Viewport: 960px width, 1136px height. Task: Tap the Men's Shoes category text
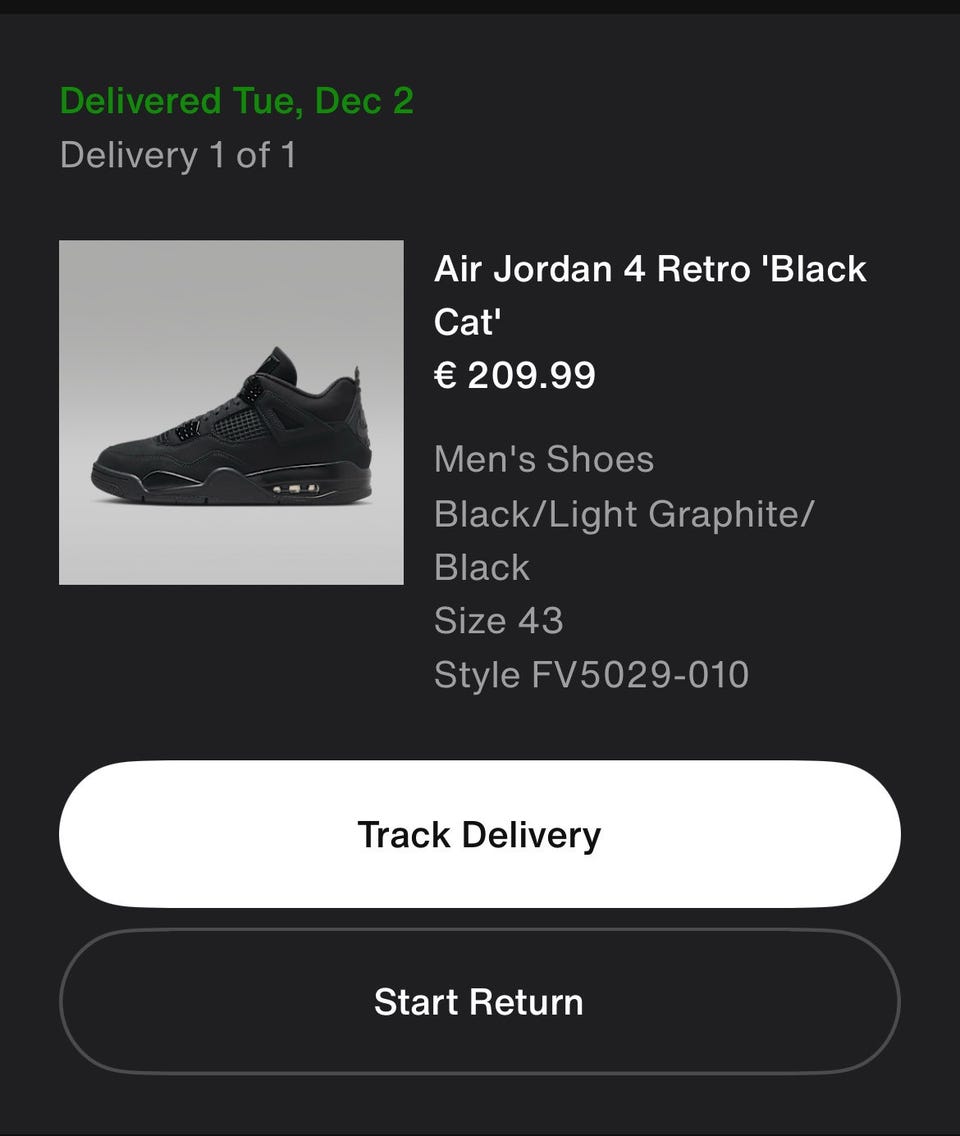544,460
